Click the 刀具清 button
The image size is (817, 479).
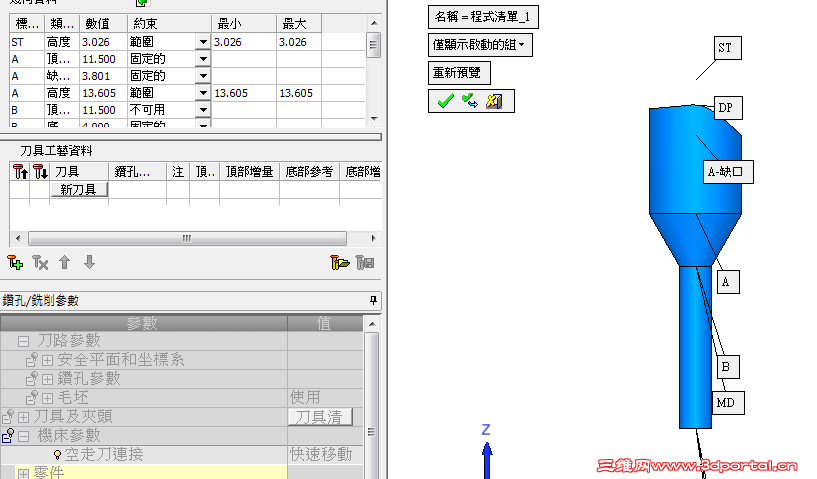[x=320, y=417]
